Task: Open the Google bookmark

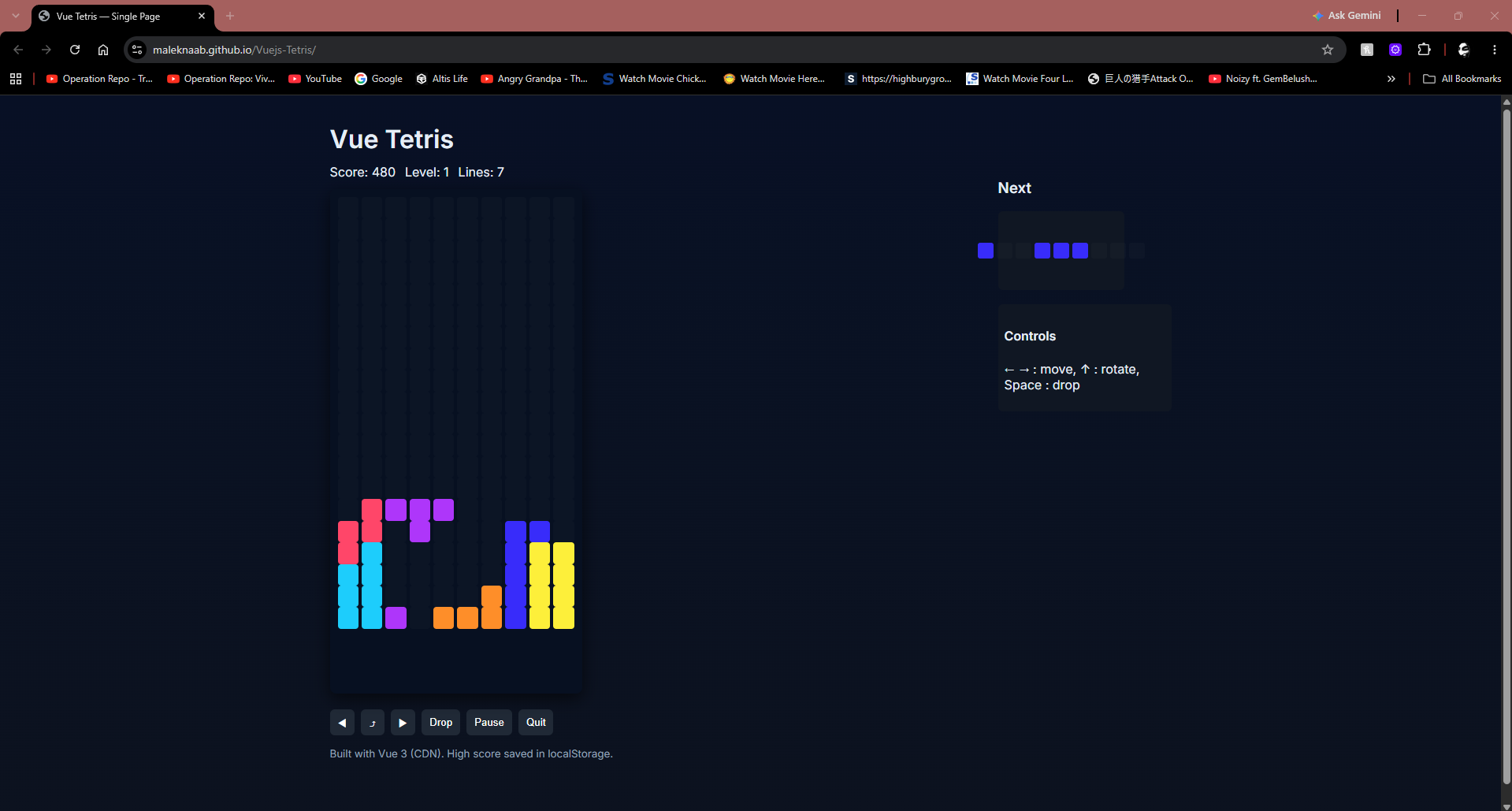Action: 379,79
